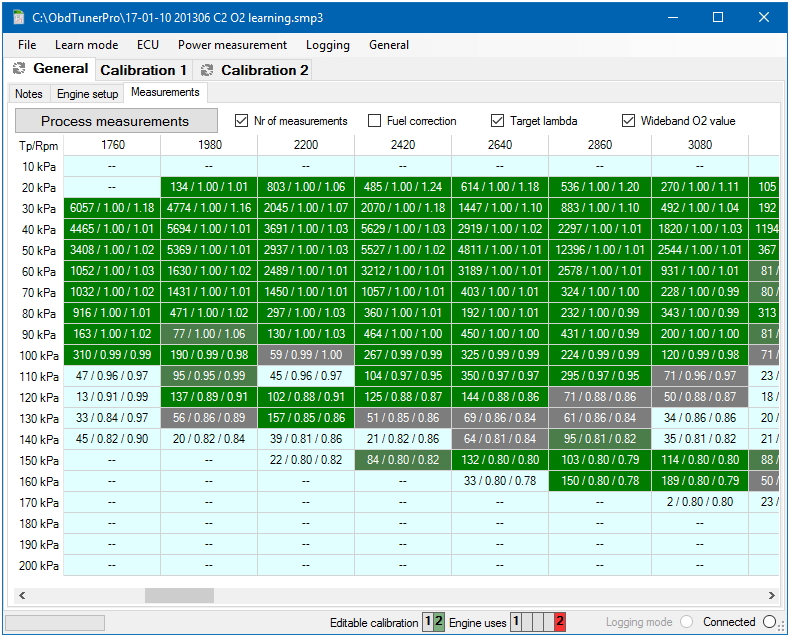Click the 2860 rpm column header
The height and width of the screenshot is (637, 800).
pyautogui.click(x=600, y=145)
